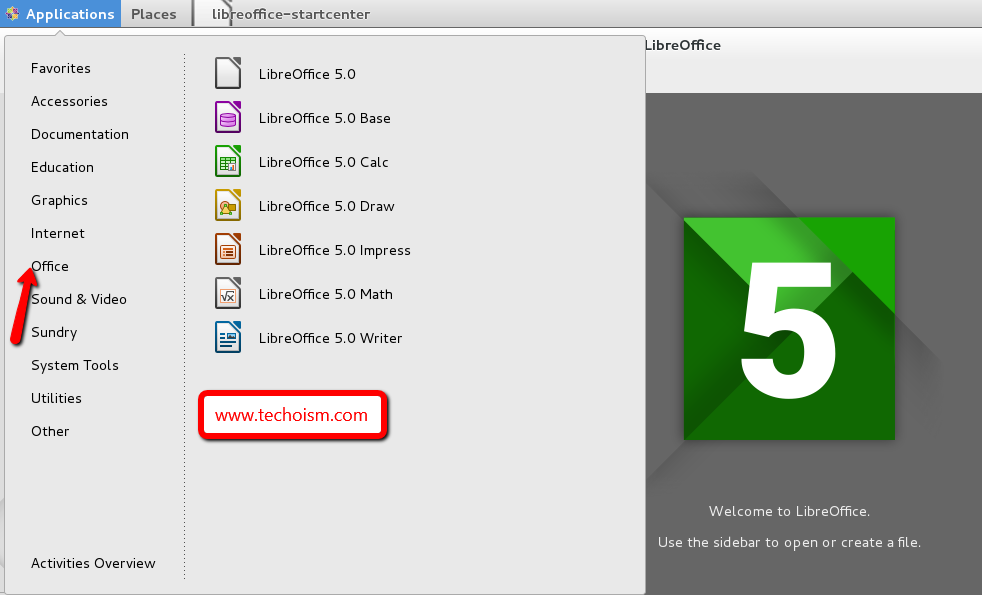Start LibreOffice 5.0 Math from its label
The image size is (982, 595).
(x=326, y=294)
